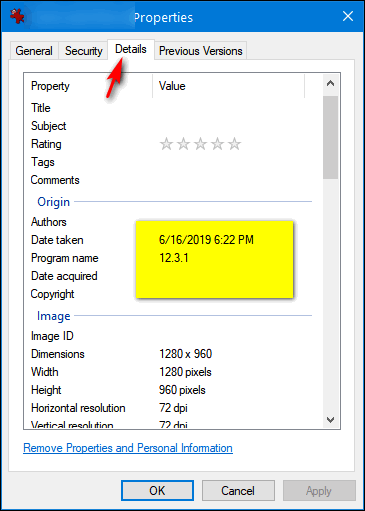Select the Dimensions label
The width and height of the screenshot is (365, 511).
point(58,354)
